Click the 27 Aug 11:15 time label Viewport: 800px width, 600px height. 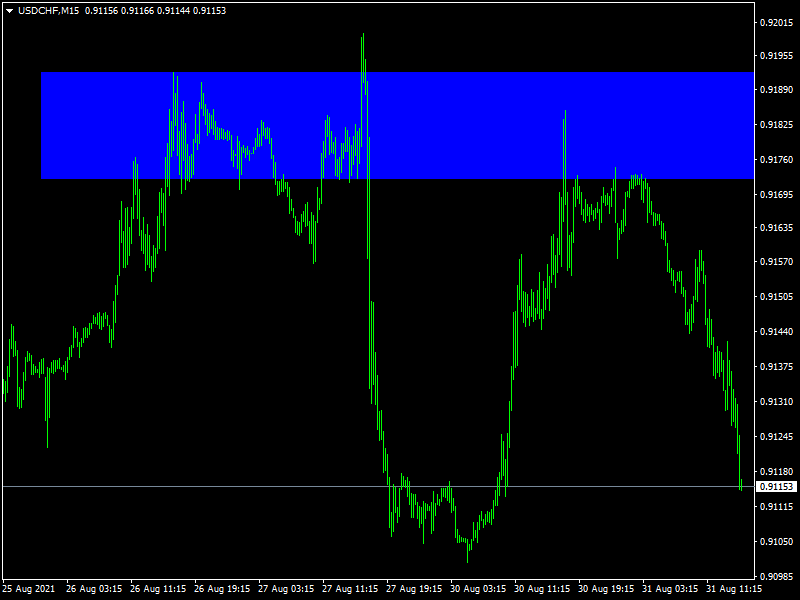[350, 589]
